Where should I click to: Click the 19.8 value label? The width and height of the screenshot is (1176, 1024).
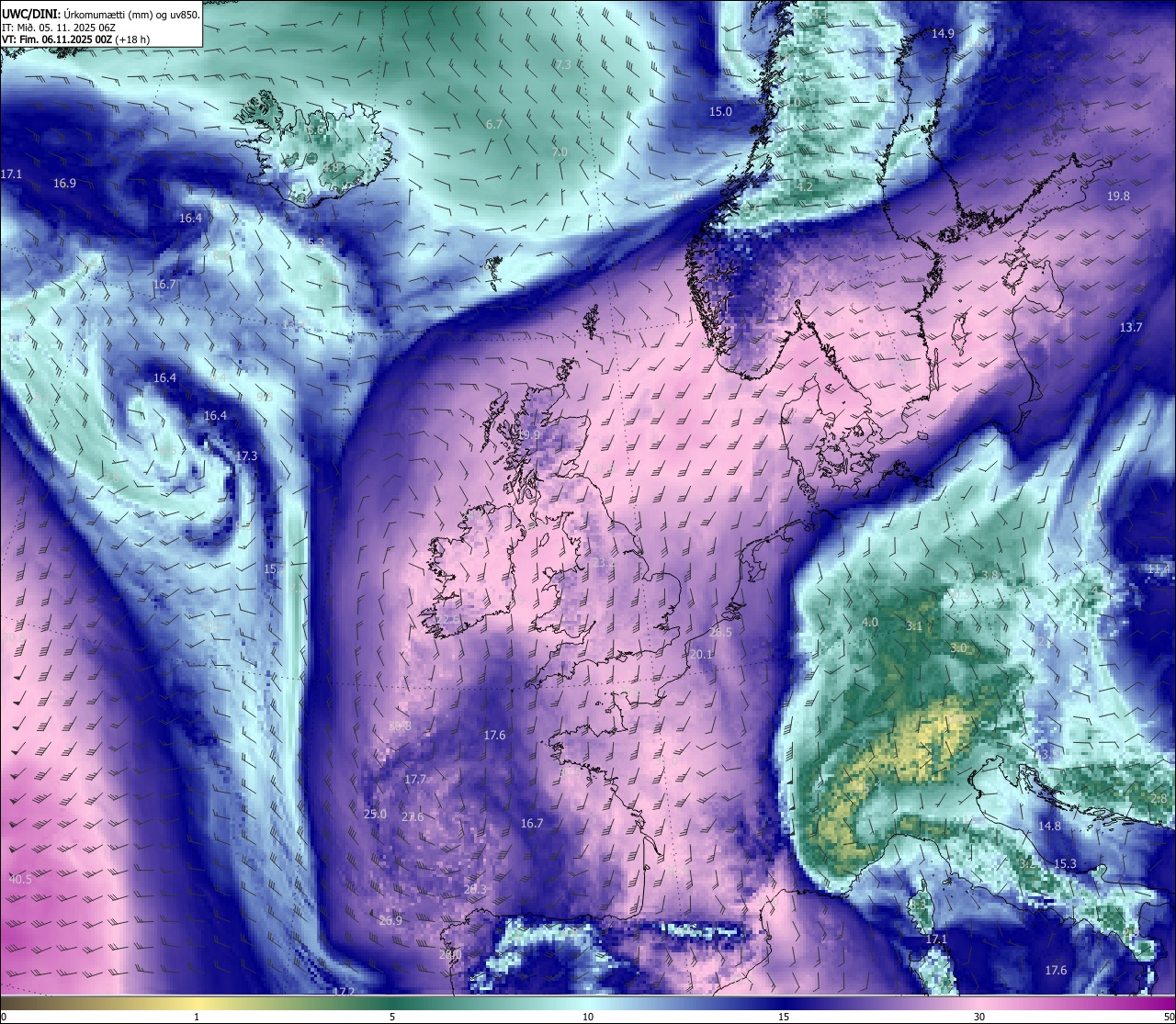pos(1118,197)
